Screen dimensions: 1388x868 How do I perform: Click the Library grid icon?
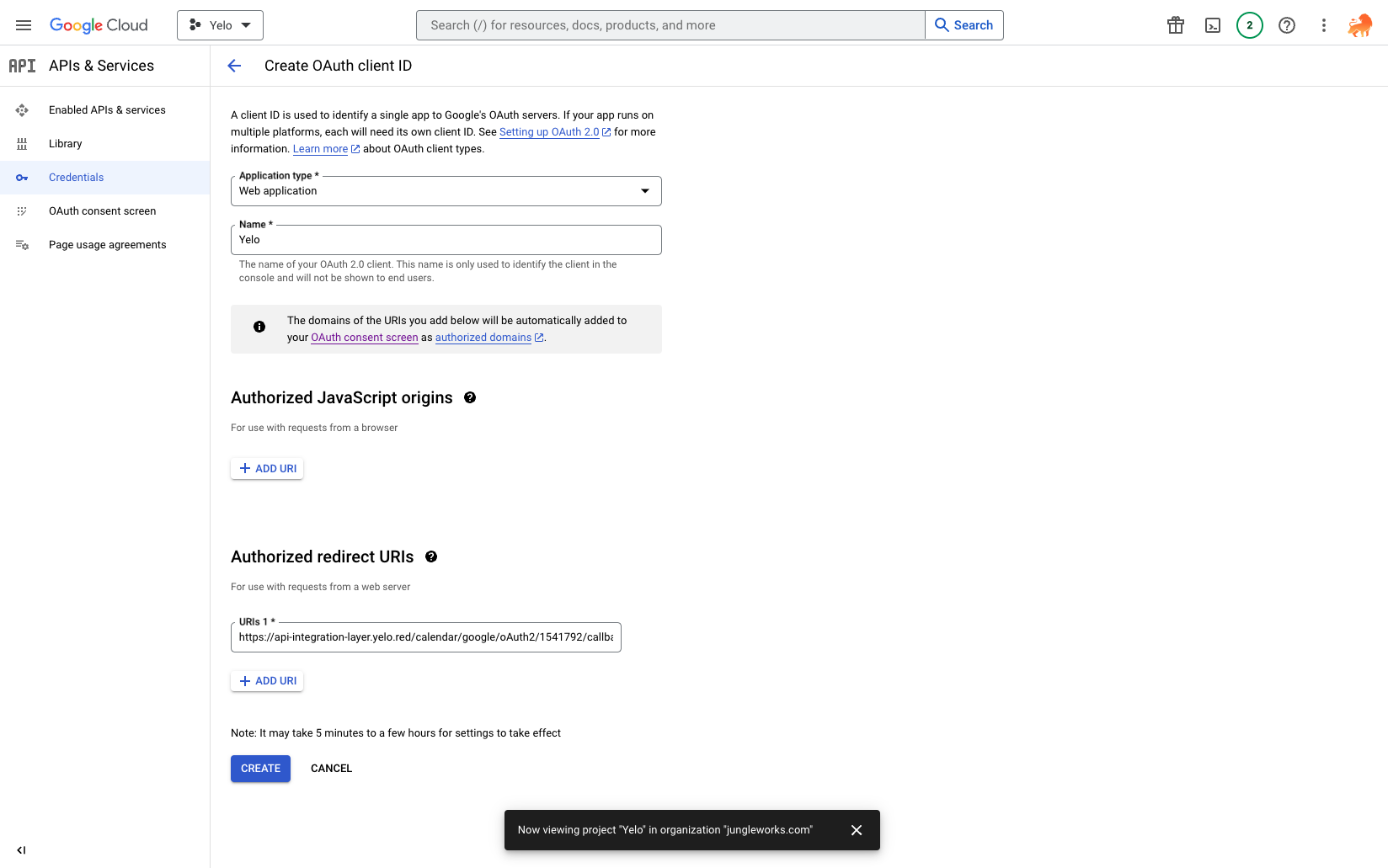[x=22, y=144]
